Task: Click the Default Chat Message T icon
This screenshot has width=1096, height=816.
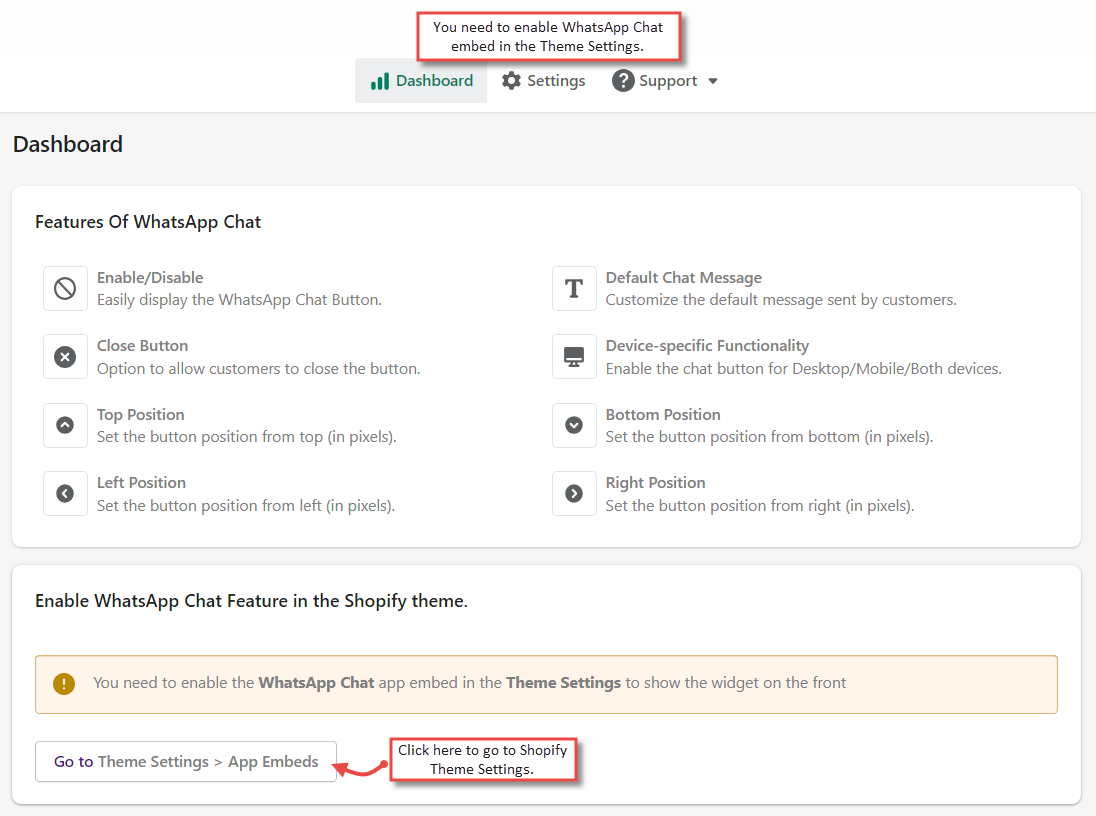Action: pyautogui.click(x=574, y=288)
